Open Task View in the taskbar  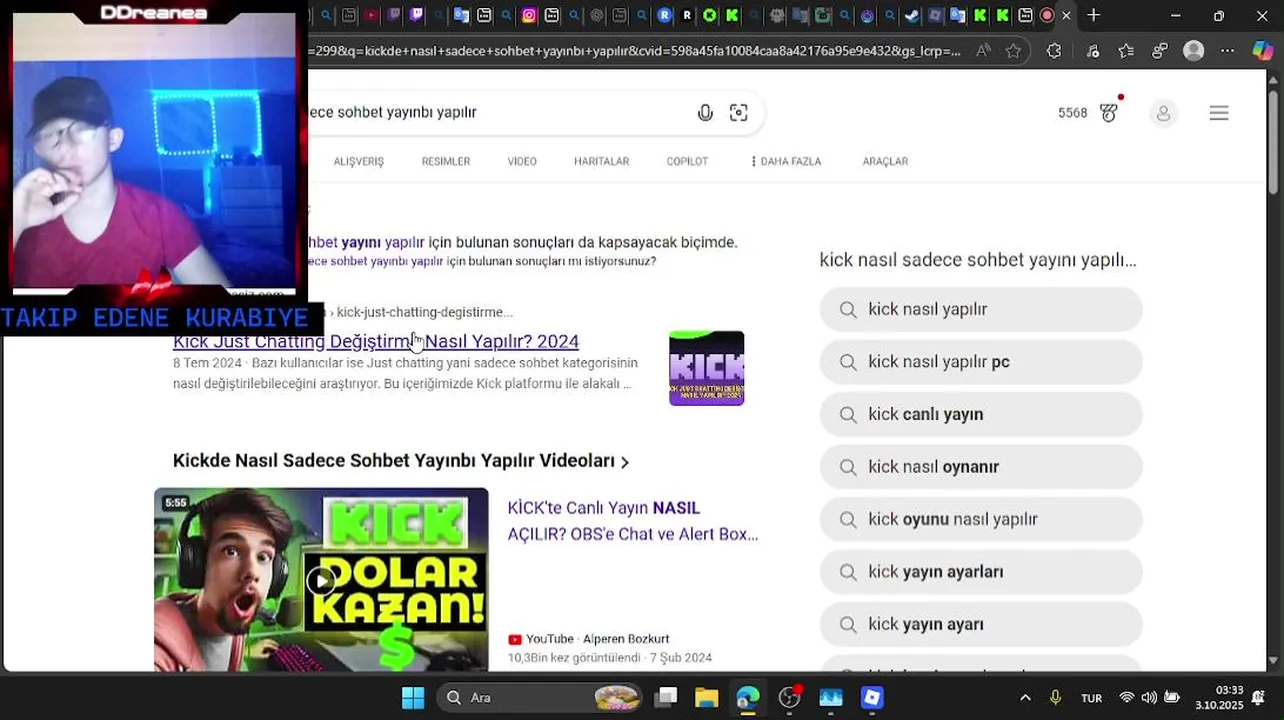point(666,697)
